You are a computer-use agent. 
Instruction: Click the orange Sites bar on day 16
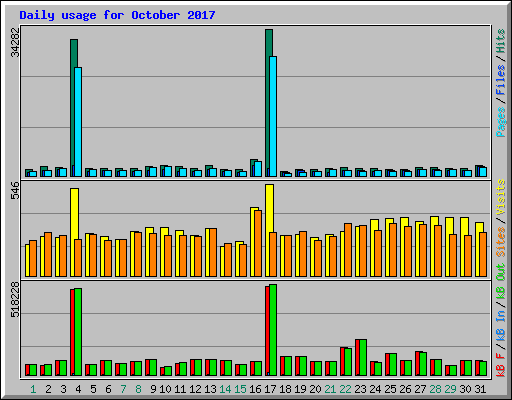258,243
